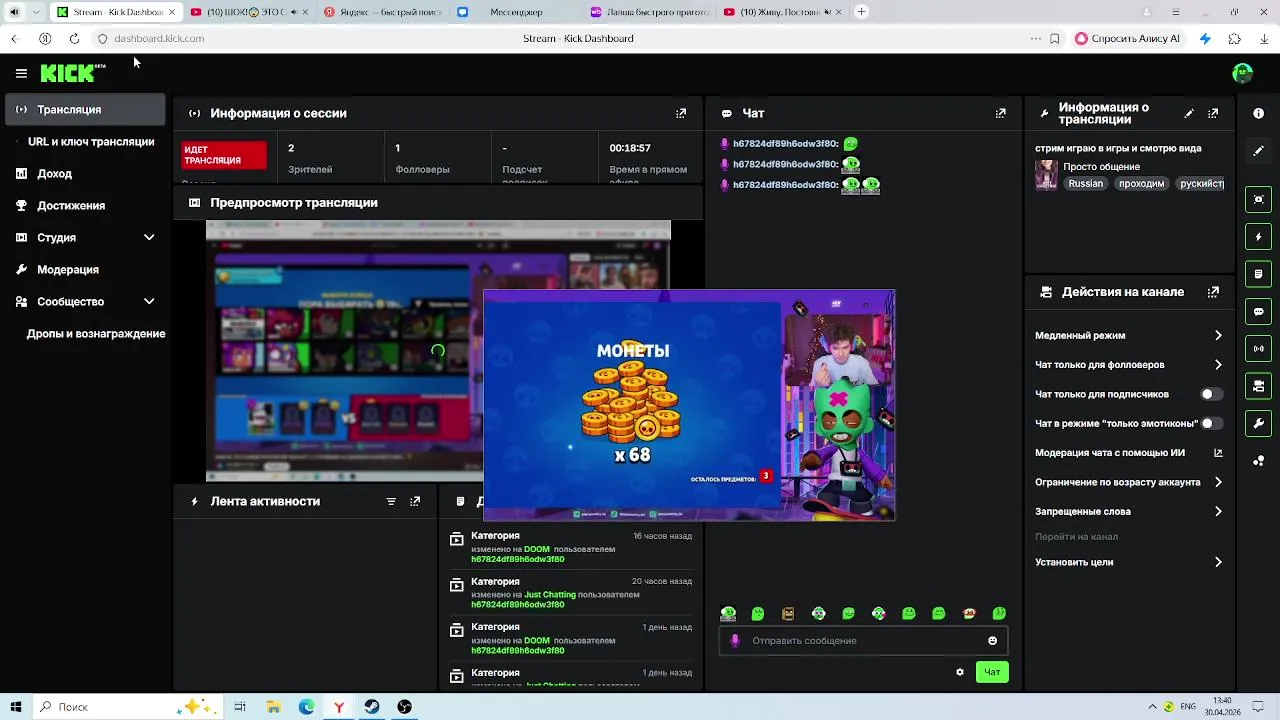Click the Russian language tag
This screenshot has width=1280, height=720.
pos(1085,184)
